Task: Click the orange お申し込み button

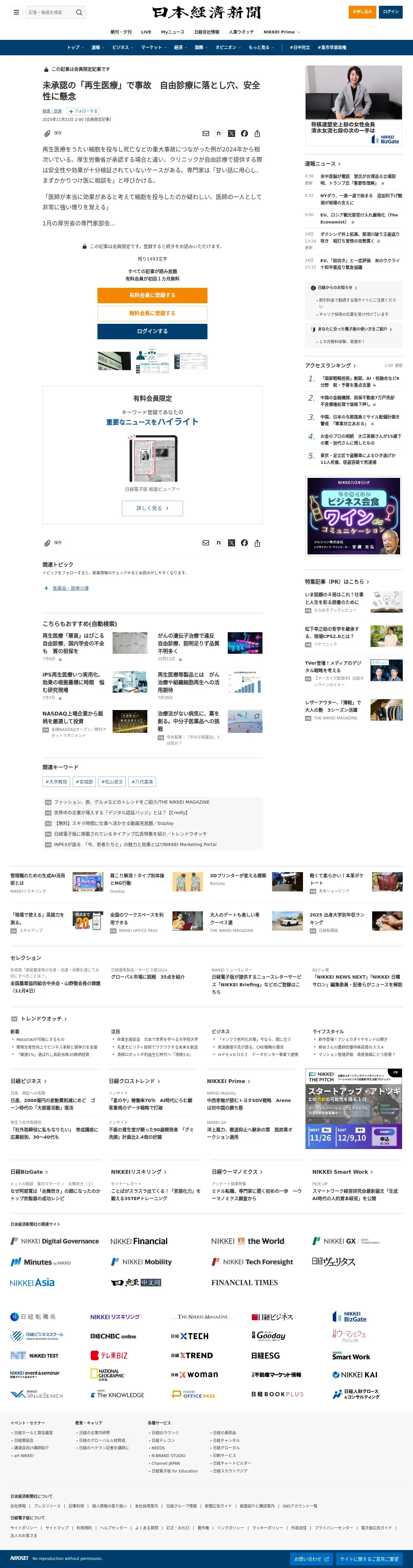Action: 362,12
